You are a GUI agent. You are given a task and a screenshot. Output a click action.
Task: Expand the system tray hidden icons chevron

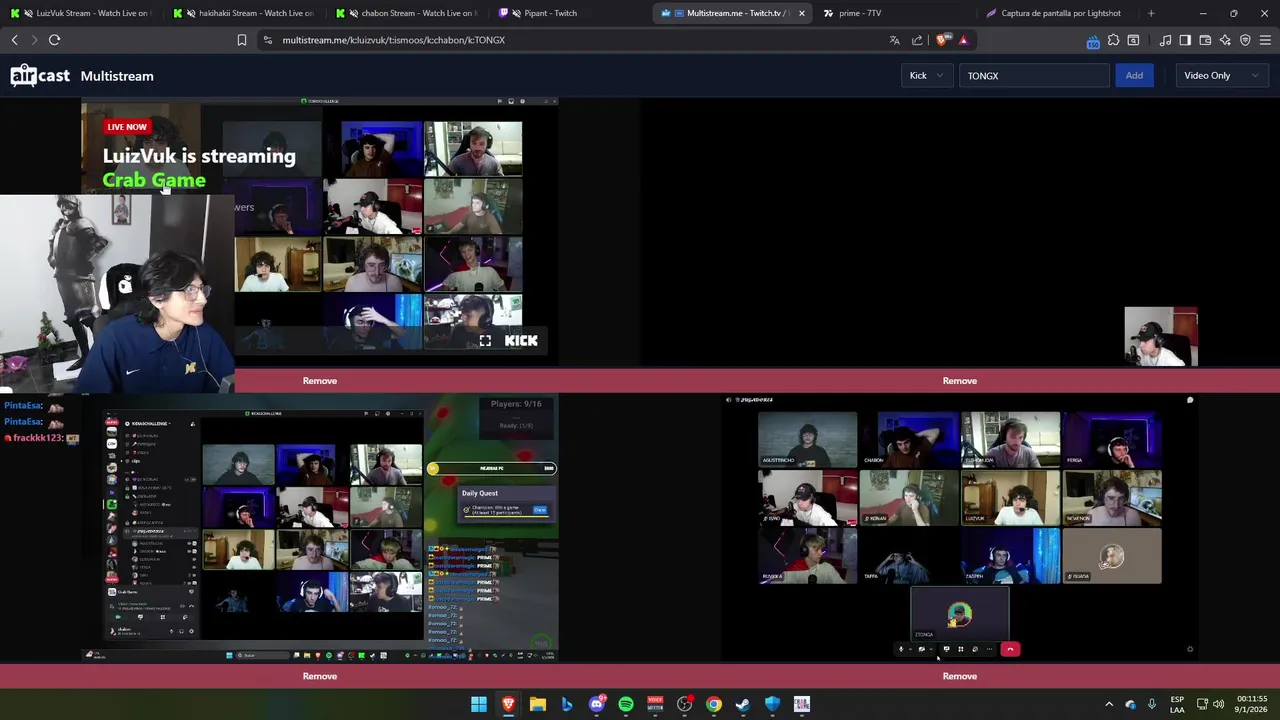1108,704
